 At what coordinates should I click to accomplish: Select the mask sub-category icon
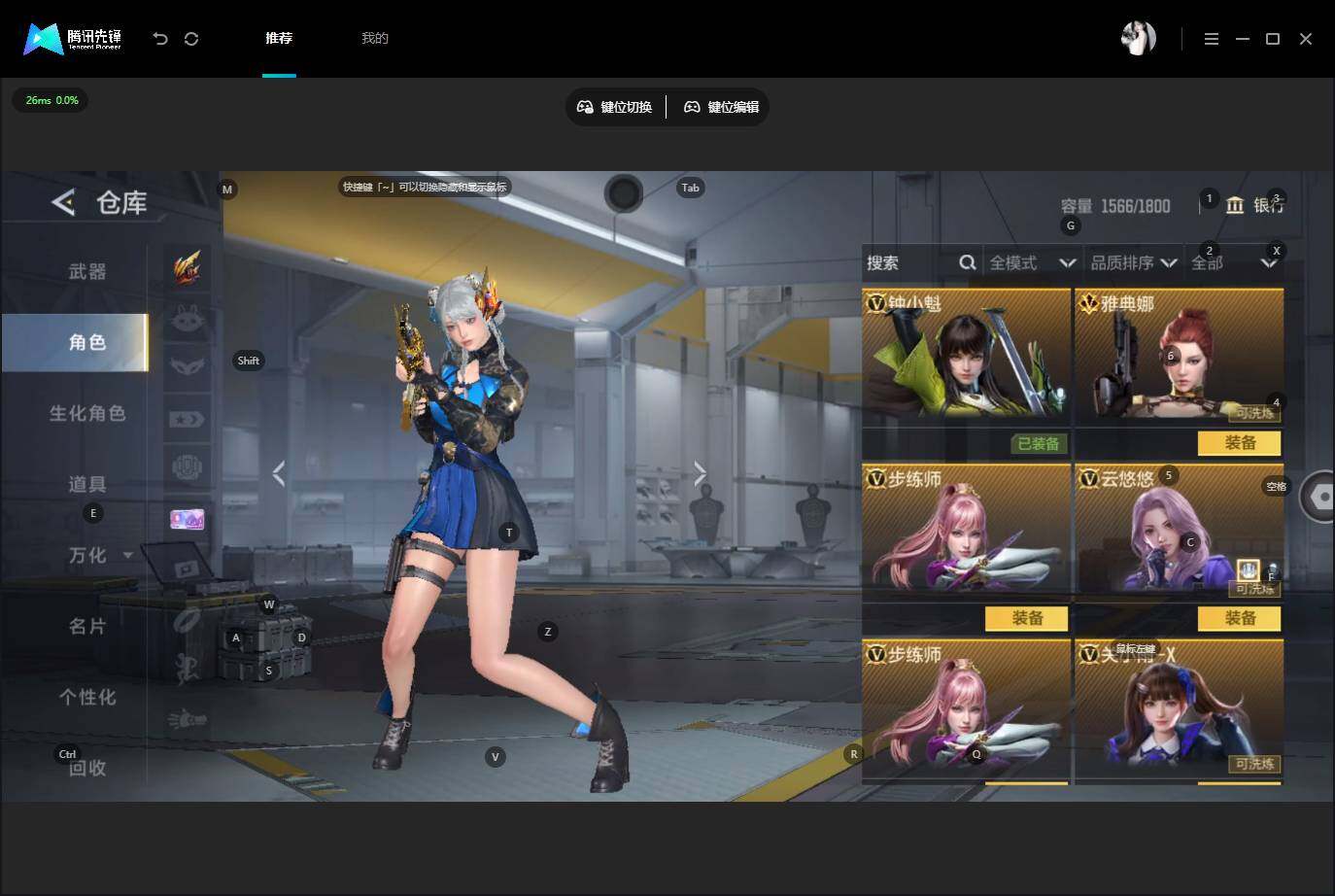pos(188,366)
